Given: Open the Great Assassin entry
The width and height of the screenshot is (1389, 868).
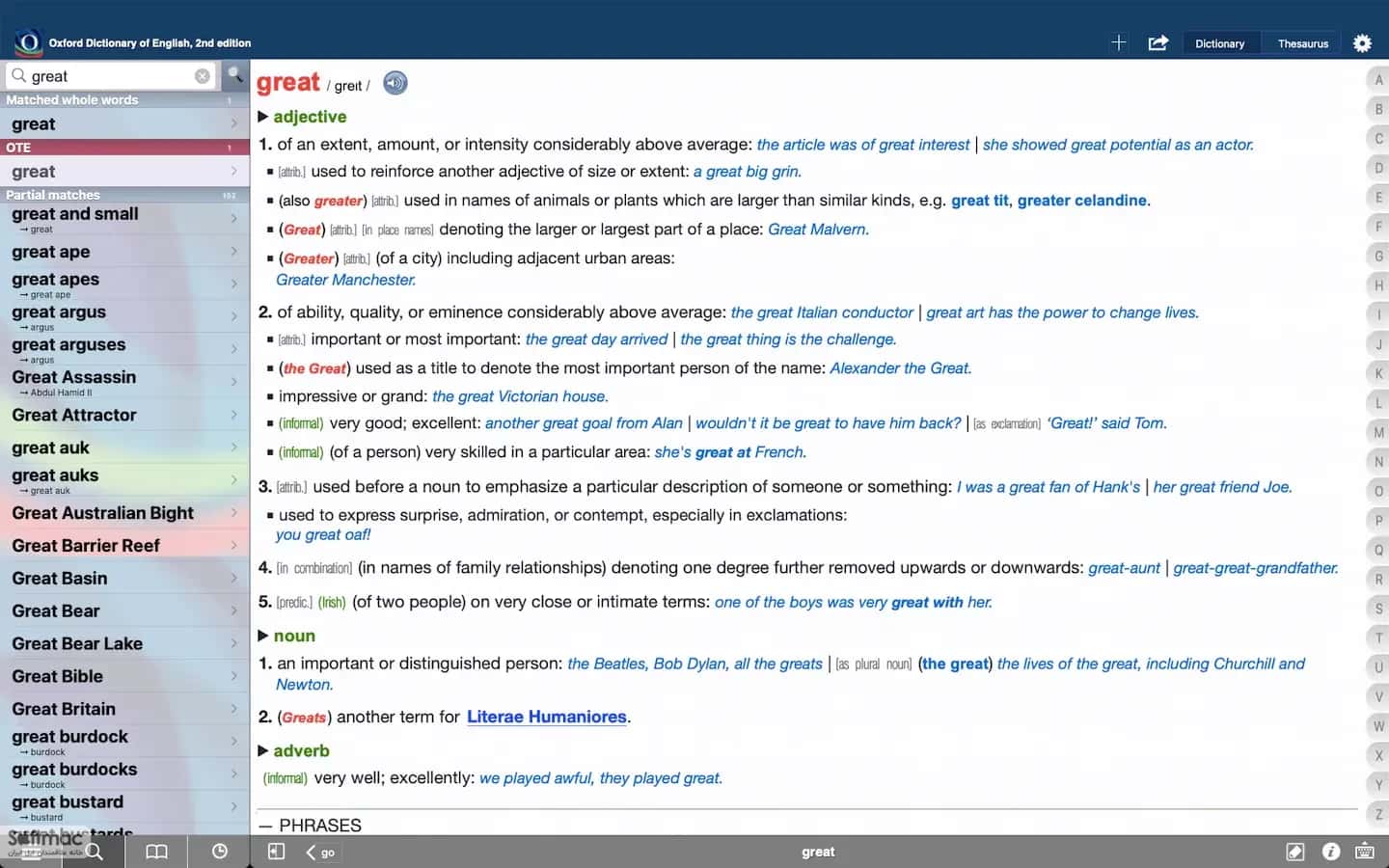Looking at the screenshot, I should 124,383.
